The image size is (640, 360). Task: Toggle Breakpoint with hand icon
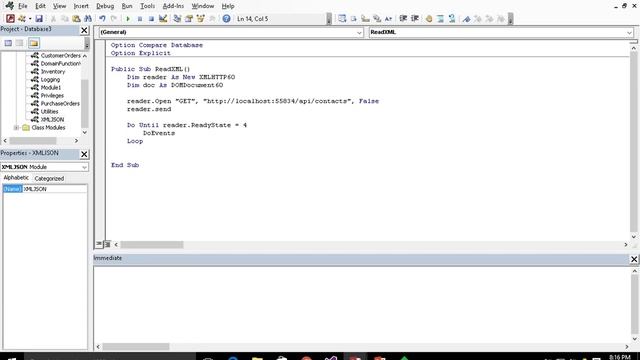(x=429, y=19)
